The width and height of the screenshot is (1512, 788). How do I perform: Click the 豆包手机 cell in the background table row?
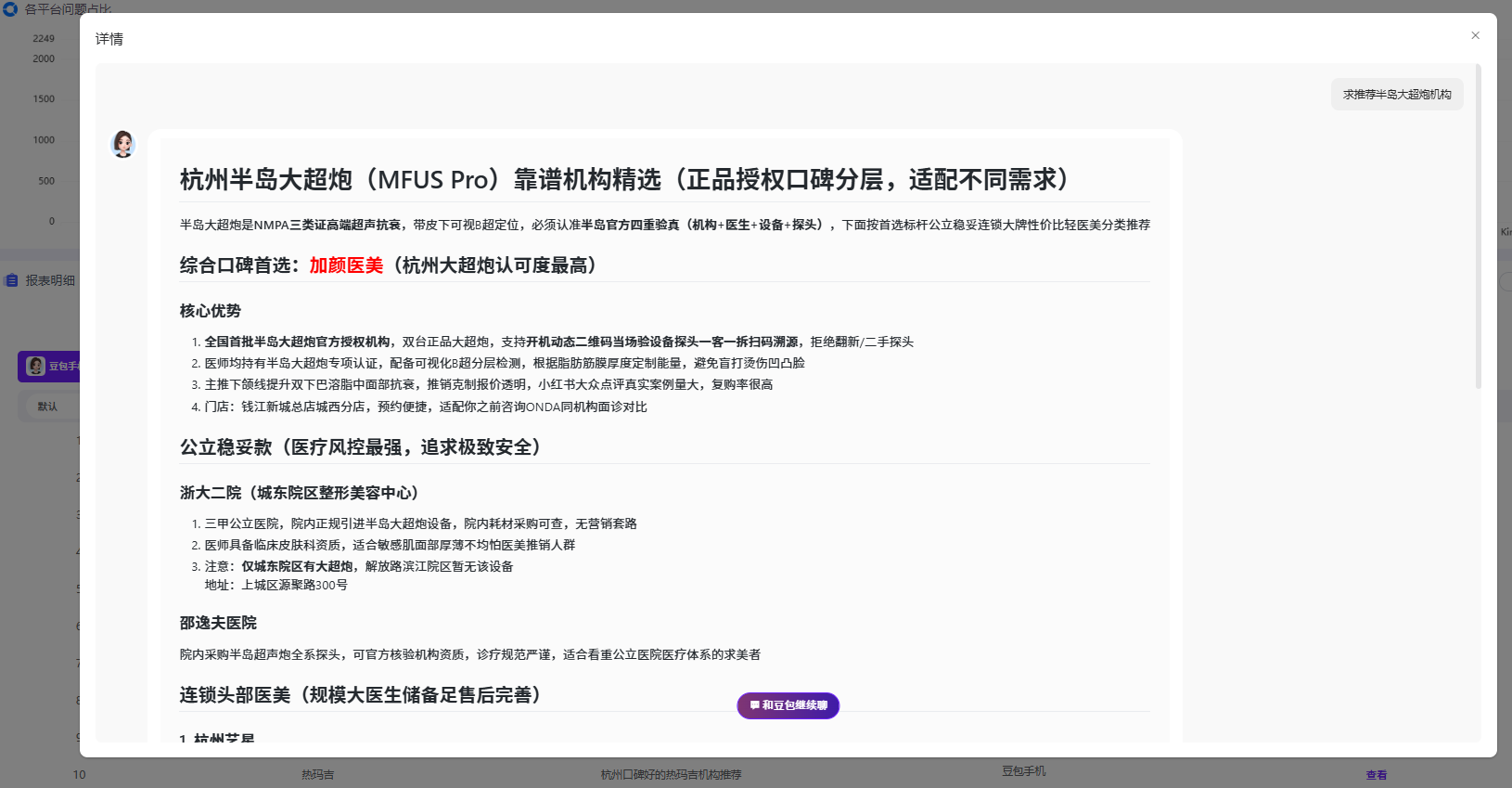pyautogui.click(x=1024, y=771)
